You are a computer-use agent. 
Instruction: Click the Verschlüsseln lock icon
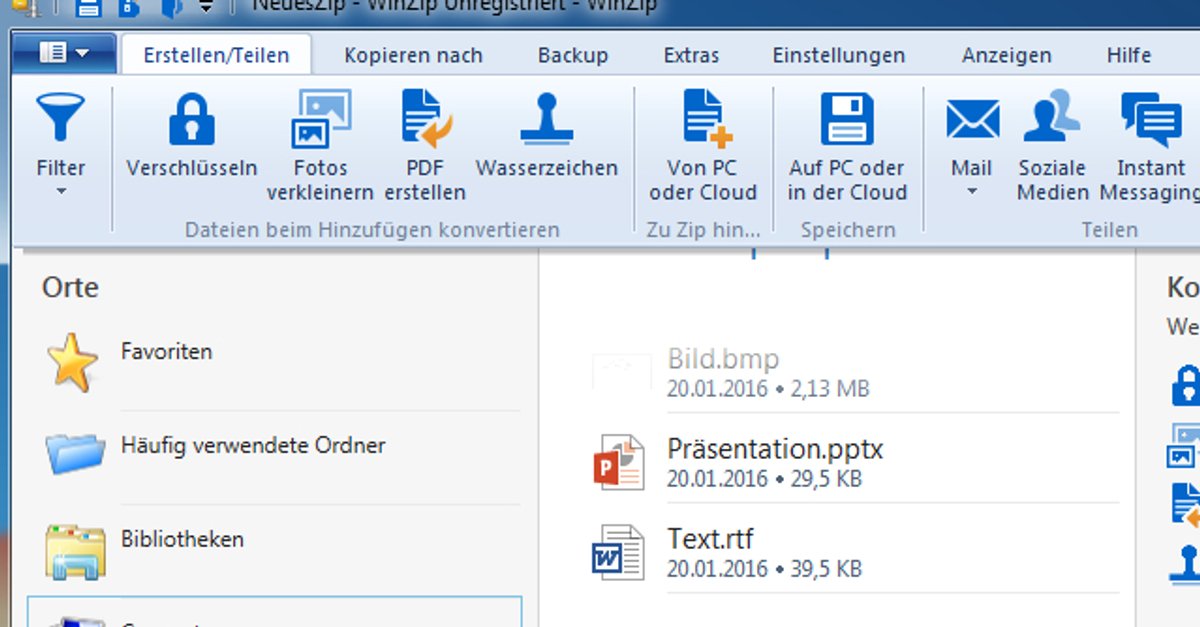coord(192,120)
